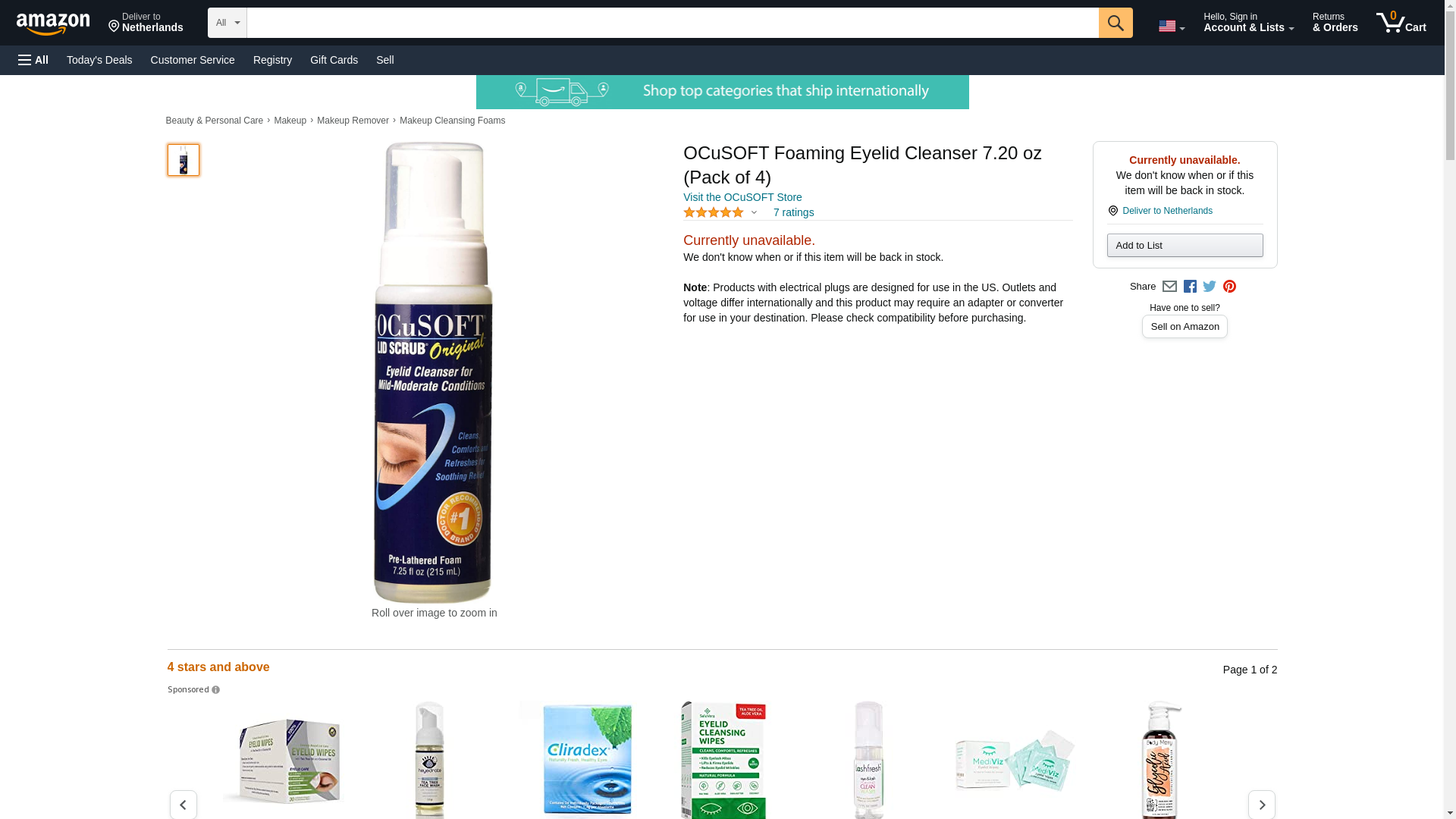Open the language flag dropdown
The height and width of the screenshot is (819, 1456).
1171,26
